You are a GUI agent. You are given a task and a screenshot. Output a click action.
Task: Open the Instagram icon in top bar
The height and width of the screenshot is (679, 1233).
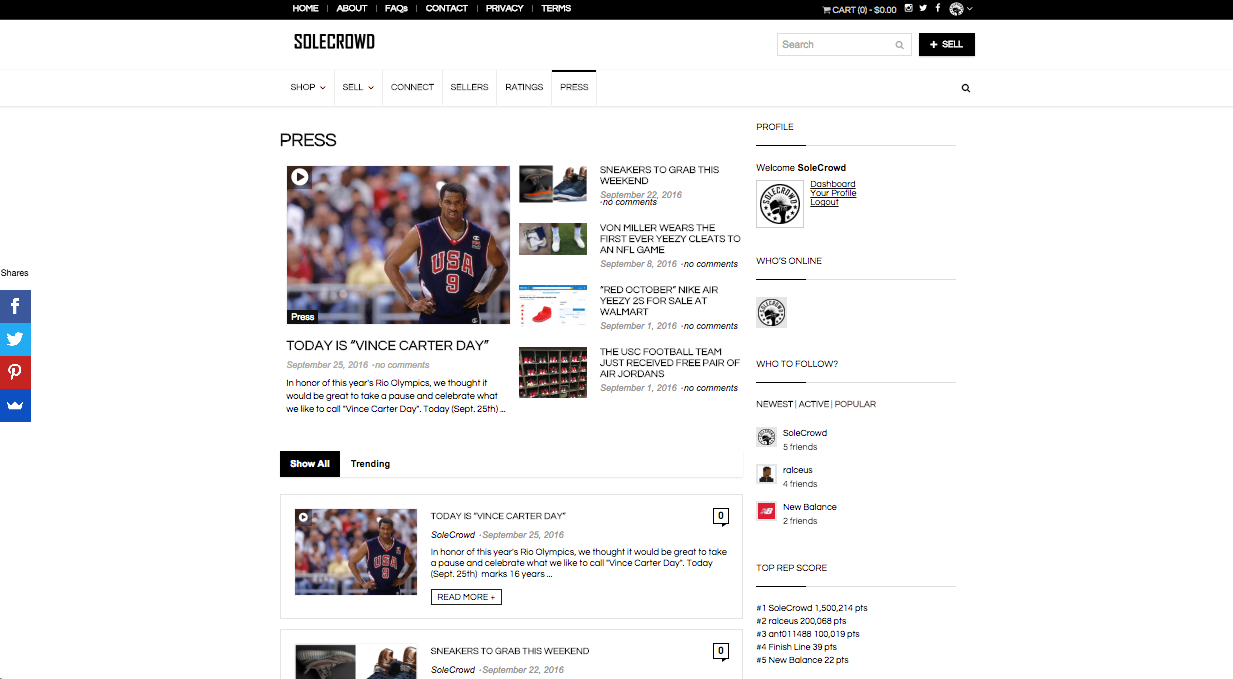[909, 8]
